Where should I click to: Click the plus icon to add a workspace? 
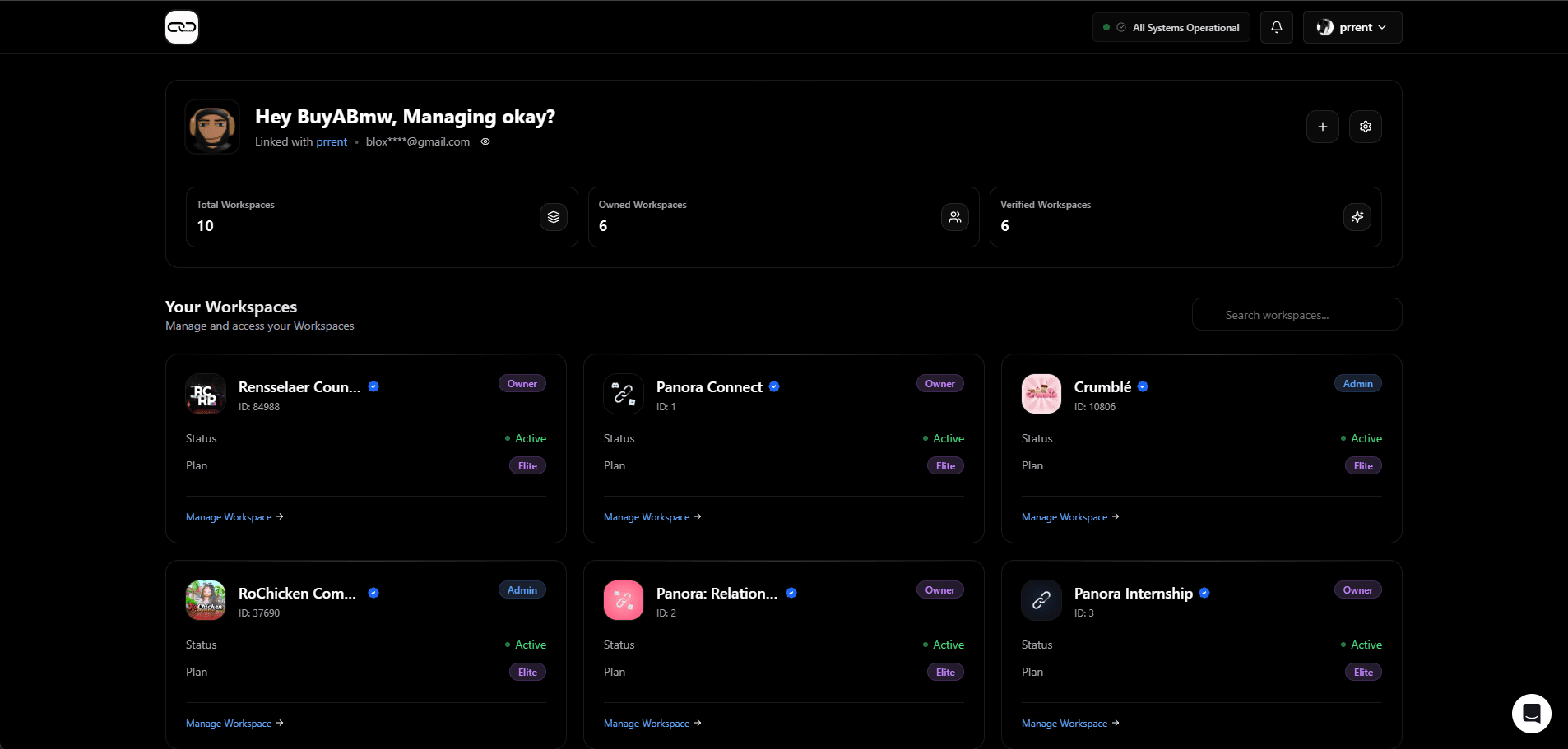1322,126
